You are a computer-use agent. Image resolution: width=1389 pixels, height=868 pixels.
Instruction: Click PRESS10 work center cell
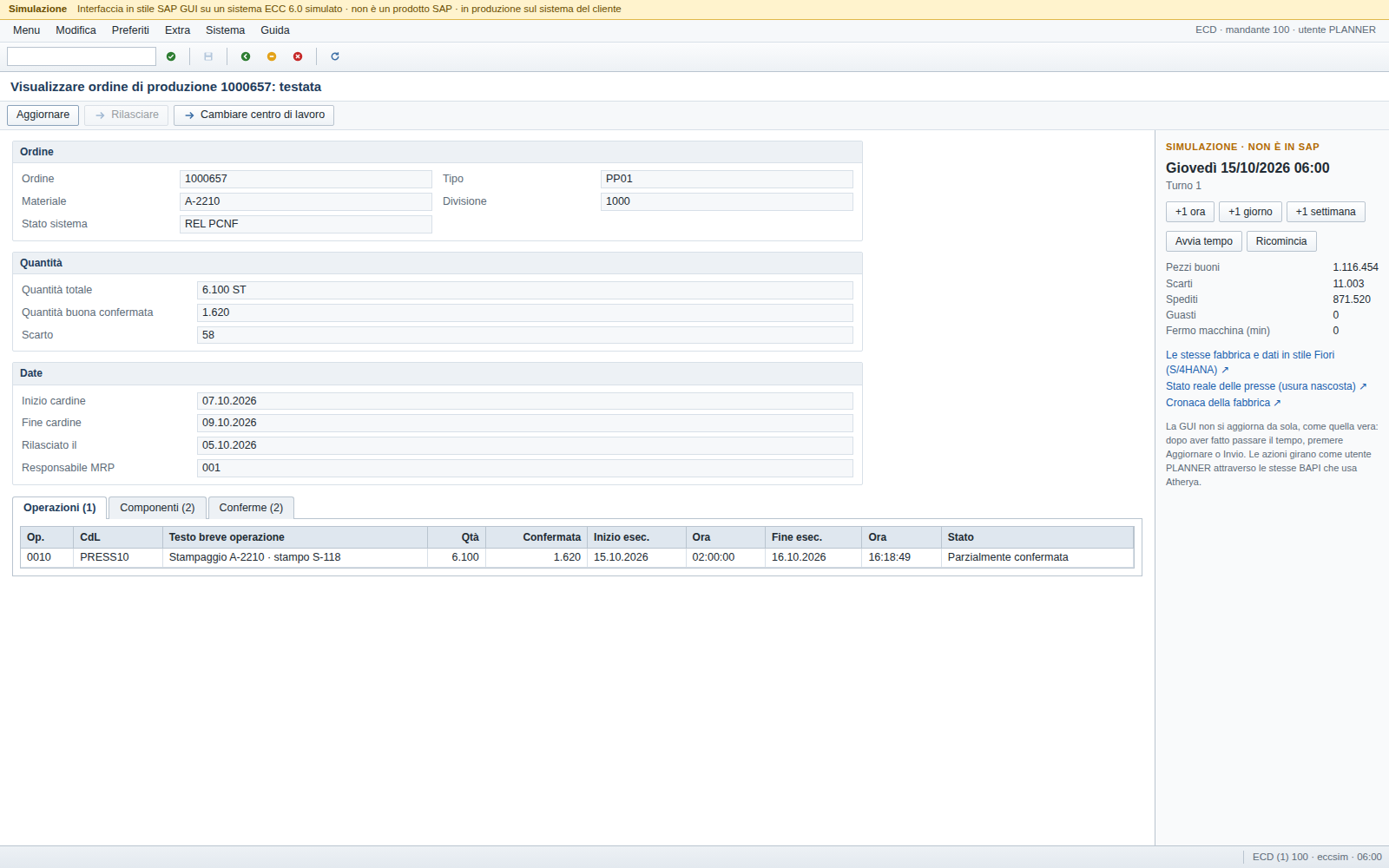[x=118, y=557]
